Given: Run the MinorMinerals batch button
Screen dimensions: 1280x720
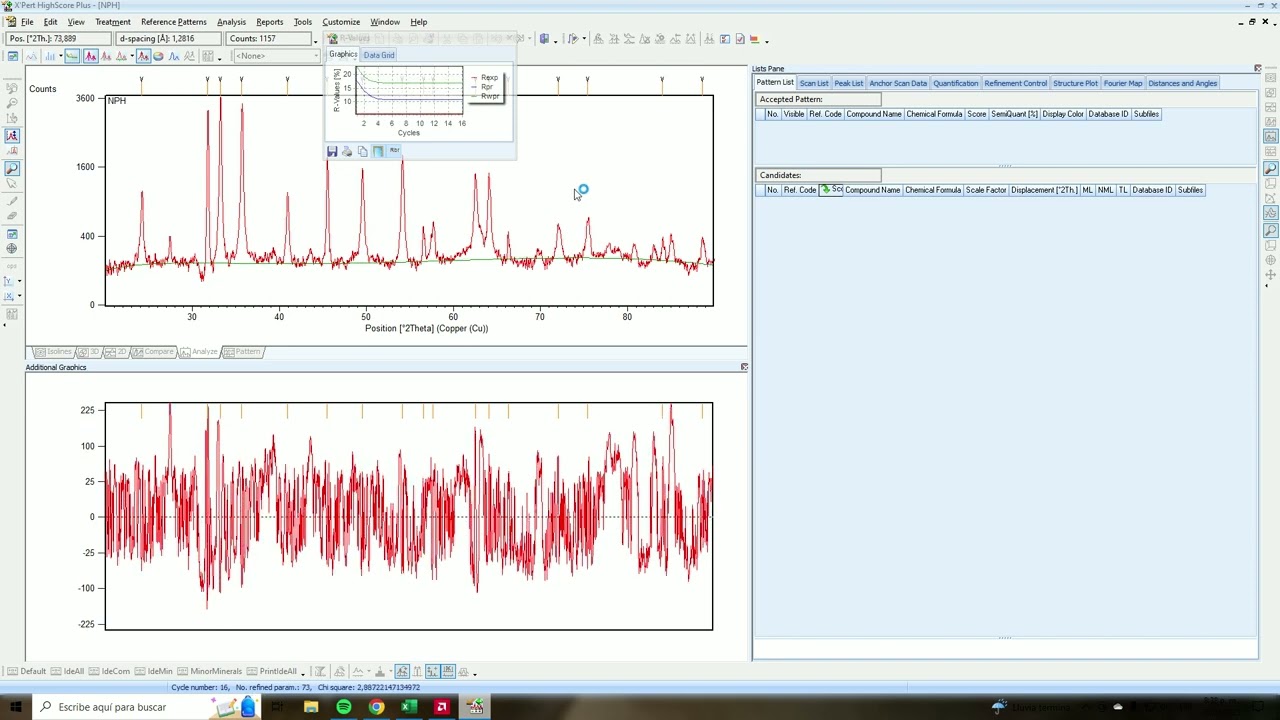Looking at the screenshot, I should [211, 671].
